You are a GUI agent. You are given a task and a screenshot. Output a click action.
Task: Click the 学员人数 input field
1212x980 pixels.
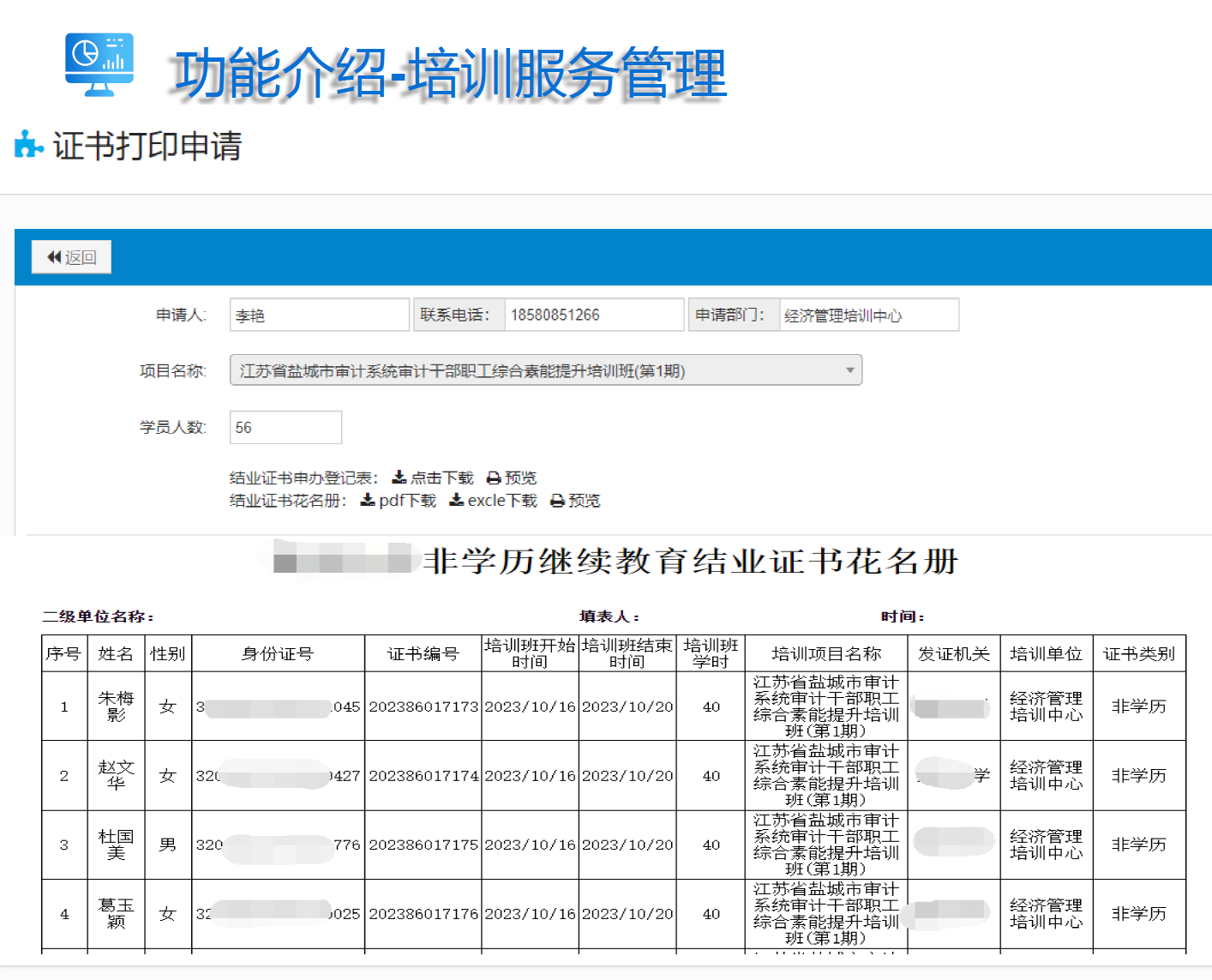coord(285,427)
